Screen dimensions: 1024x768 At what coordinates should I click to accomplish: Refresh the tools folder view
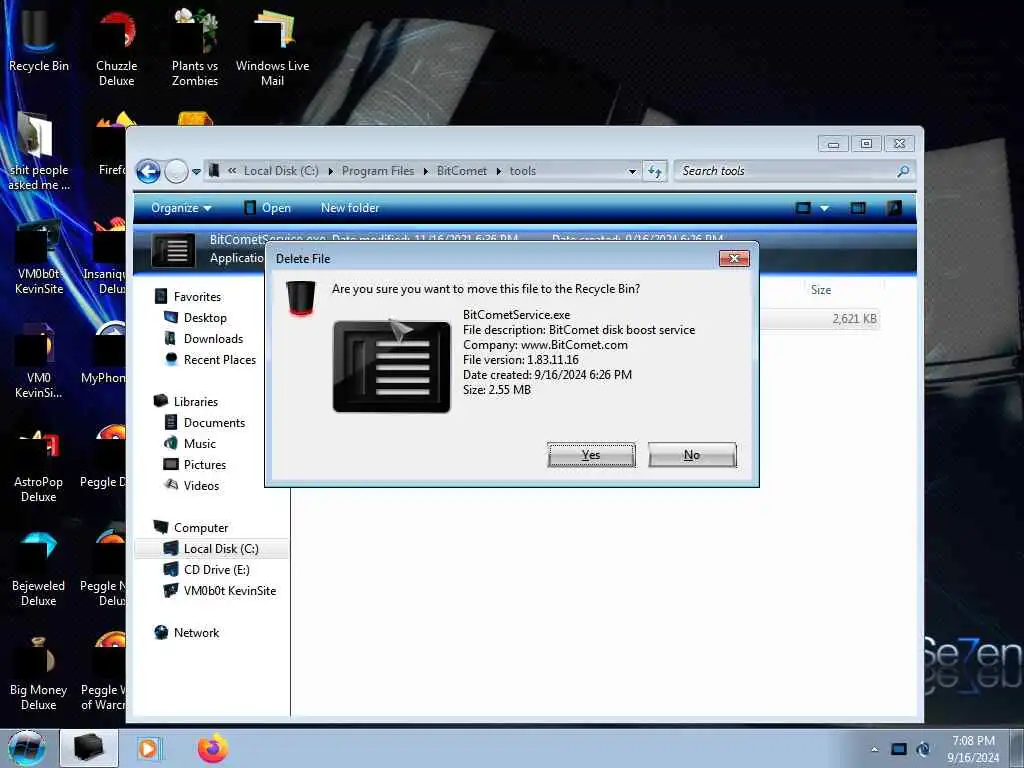click(x=654, y=172)
